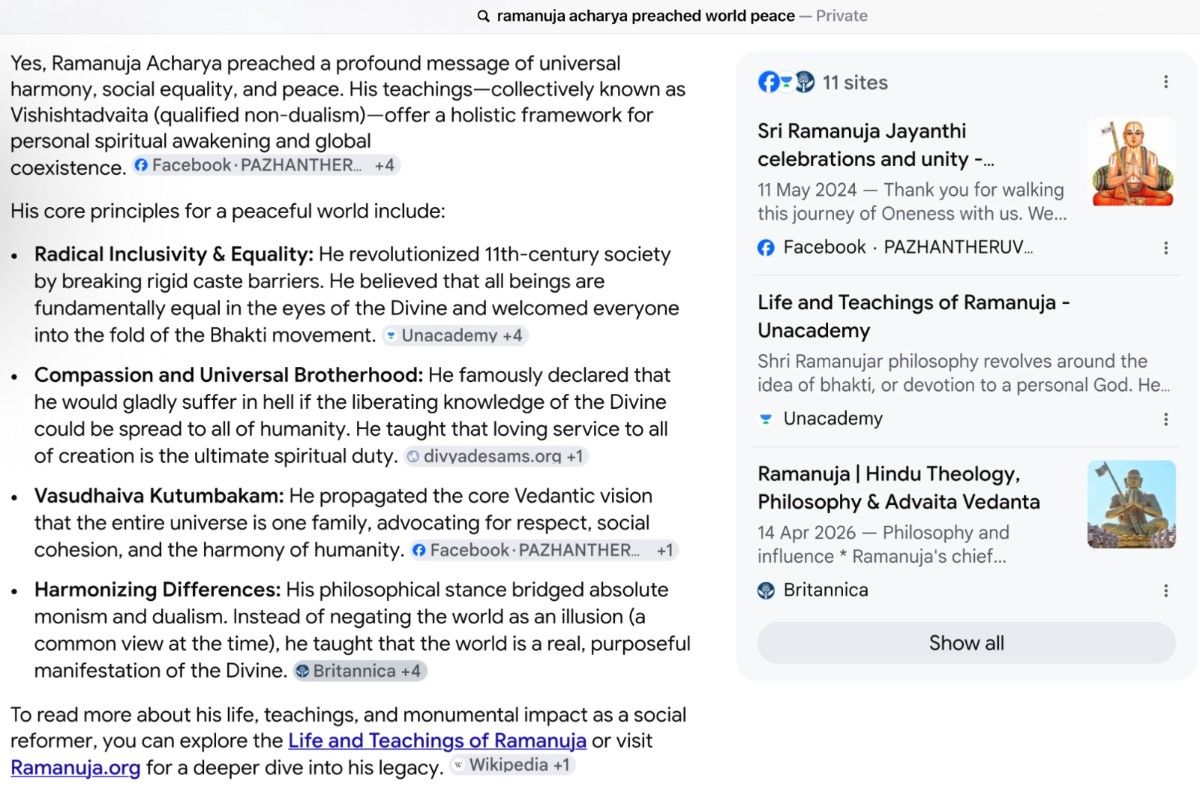Open the 11 sites panel options menu
The width and height of the screenshot is (1200, 793).
coord(1165,82)
